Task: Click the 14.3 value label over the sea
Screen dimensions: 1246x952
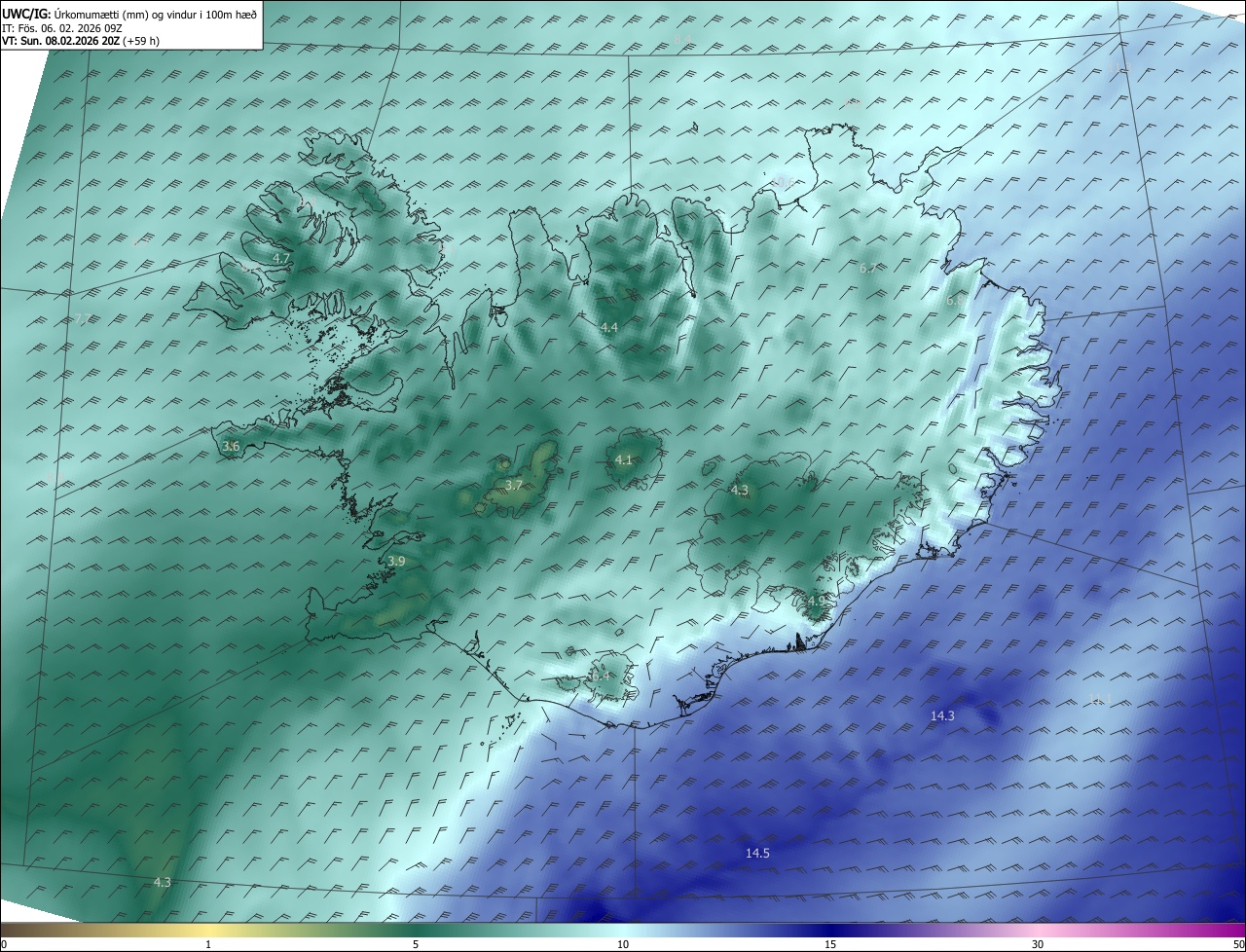Action: [x=942, y=715]
